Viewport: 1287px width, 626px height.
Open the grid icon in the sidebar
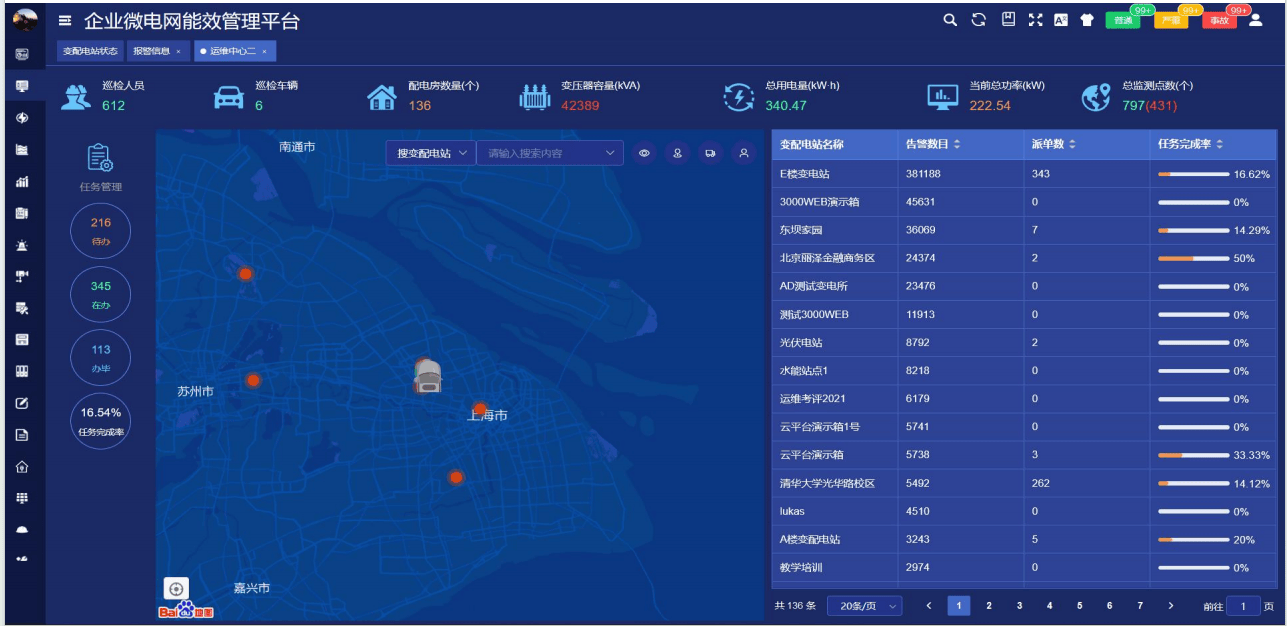coord(22,497)
